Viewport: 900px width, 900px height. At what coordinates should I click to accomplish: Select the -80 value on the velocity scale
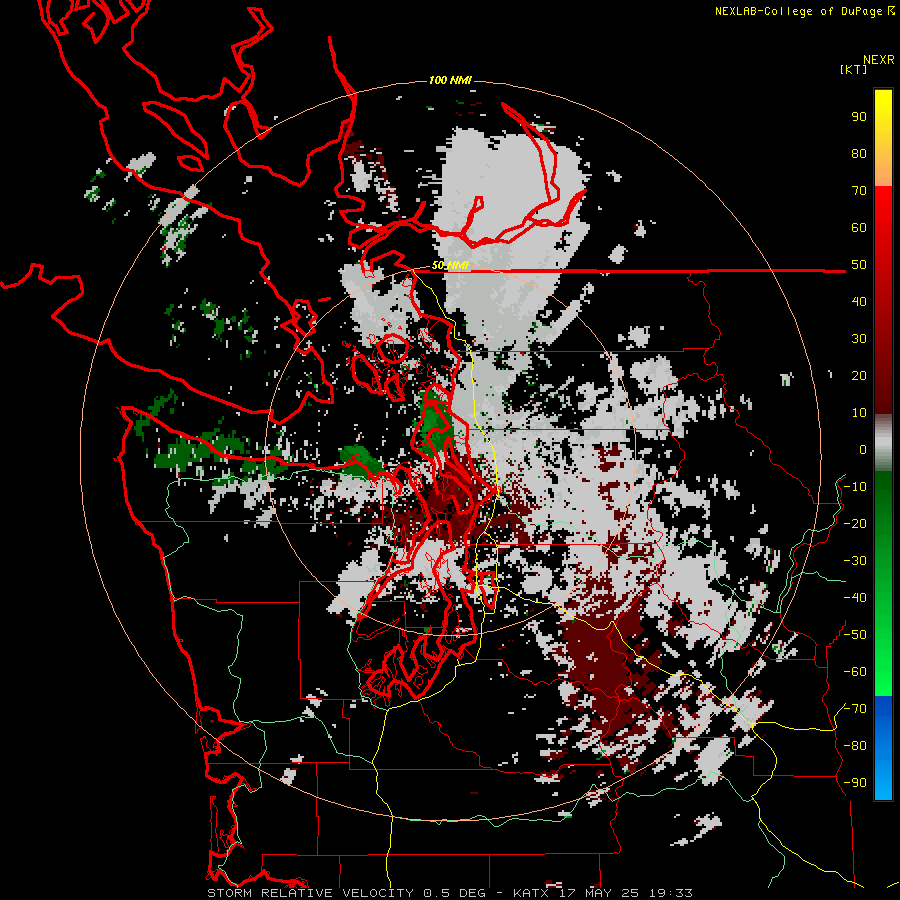(855, 746)
